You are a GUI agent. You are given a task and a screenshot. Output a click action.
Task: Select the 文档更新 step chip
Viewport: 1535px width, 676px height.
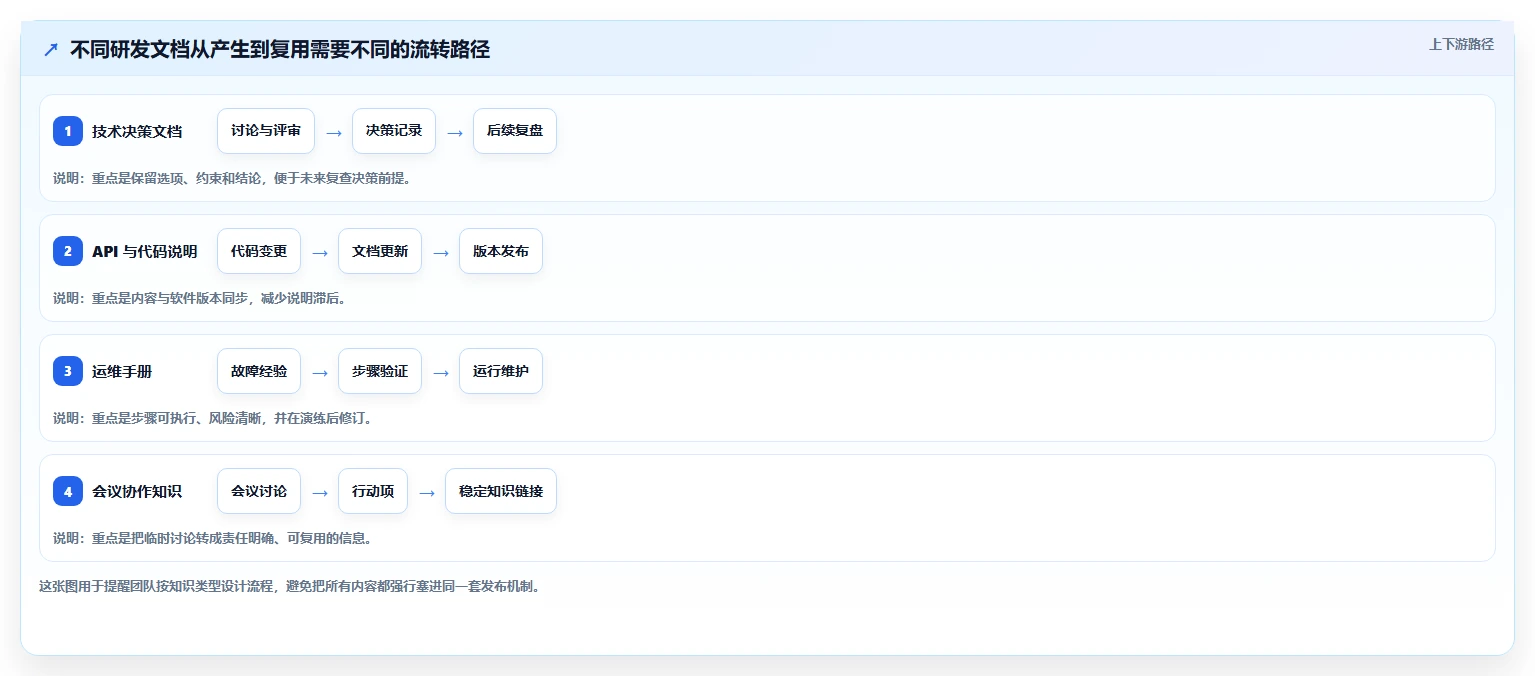380,251
